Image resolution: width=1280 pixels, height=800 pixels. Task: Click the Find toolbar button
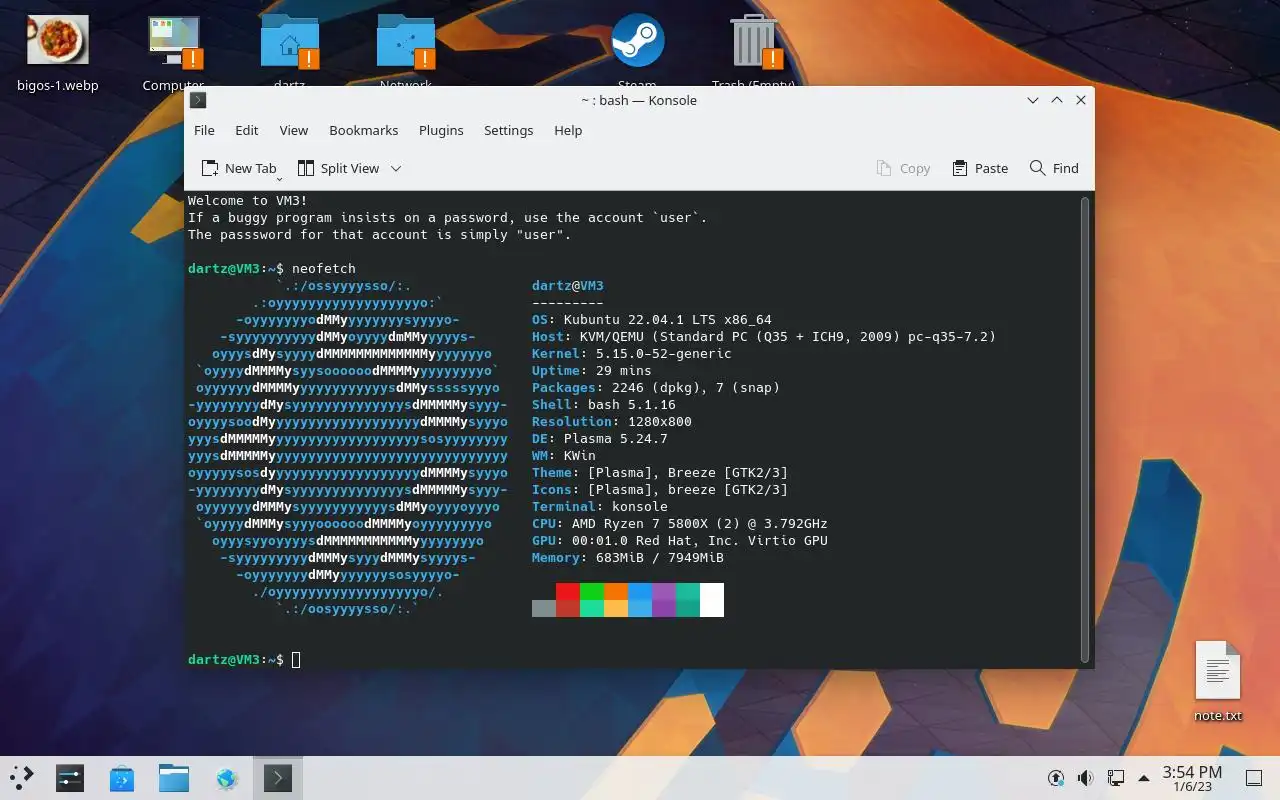[1055, 168]
